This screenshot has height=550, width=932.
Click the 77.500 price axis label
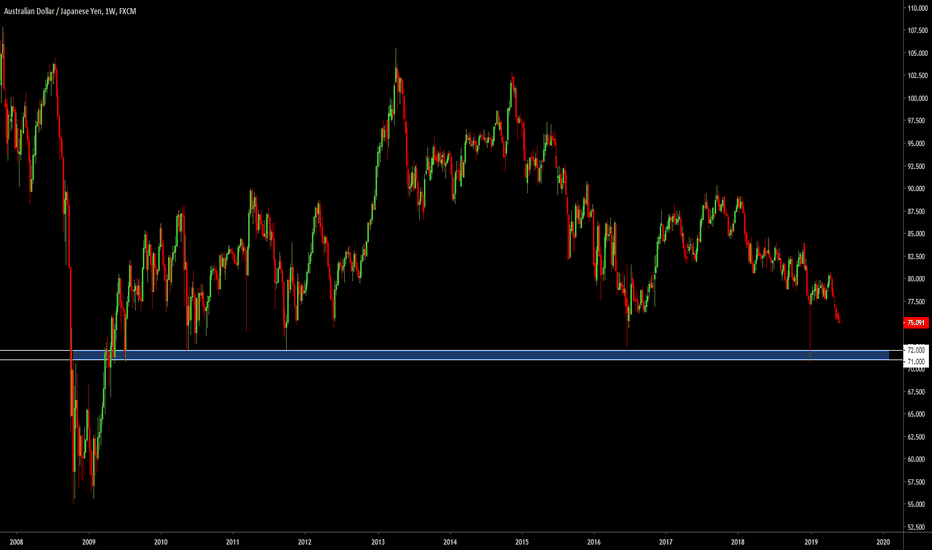[x=917, y=302]
